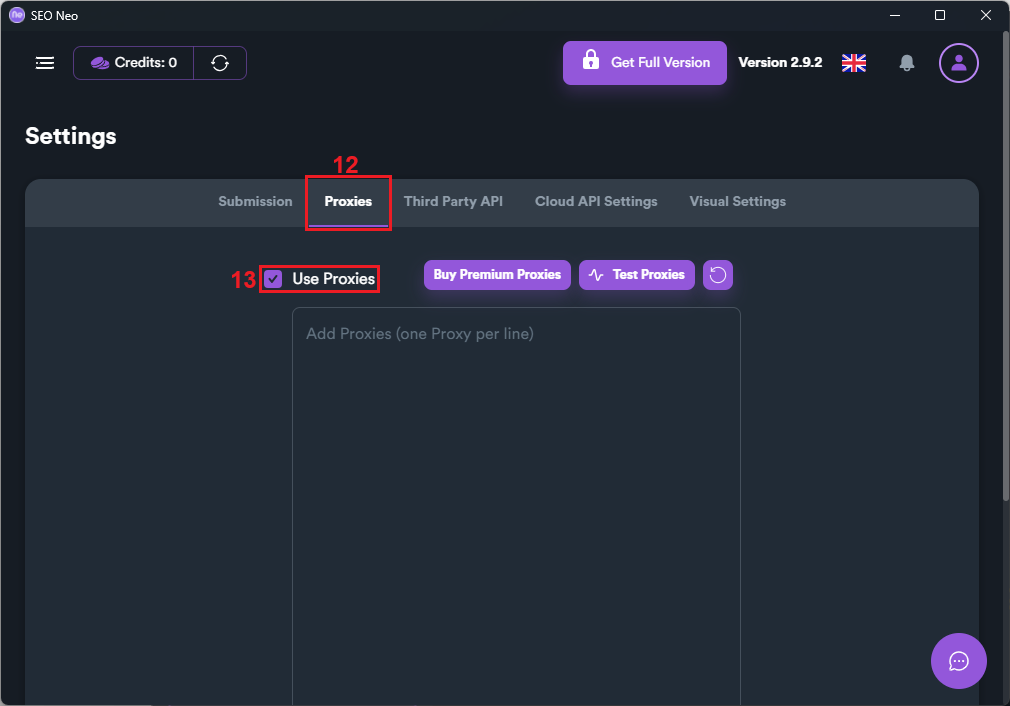The width and height of the screenshot is (1010, 706).
Task: Reset proxies with the circular arrow icon
Action: (x=718, y=275)
